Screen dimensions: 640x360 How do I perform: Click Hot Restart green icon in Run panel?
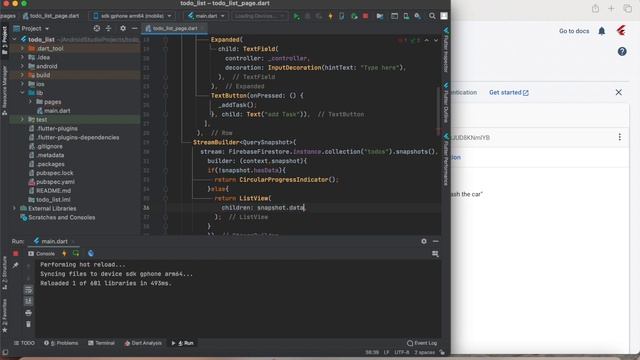coord(76,253)
